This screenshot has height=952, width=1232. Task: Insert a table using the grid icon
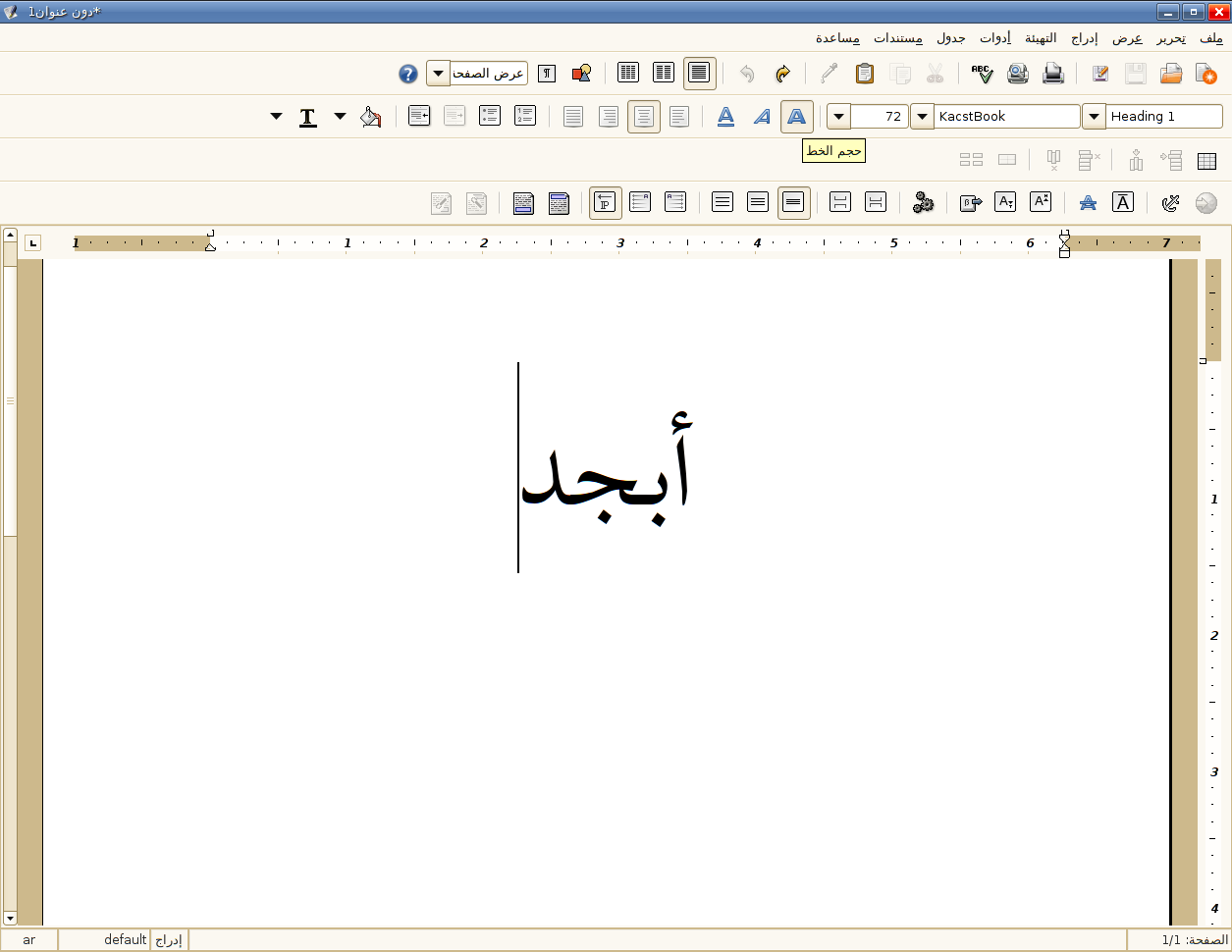click(x=1206, y=160)
